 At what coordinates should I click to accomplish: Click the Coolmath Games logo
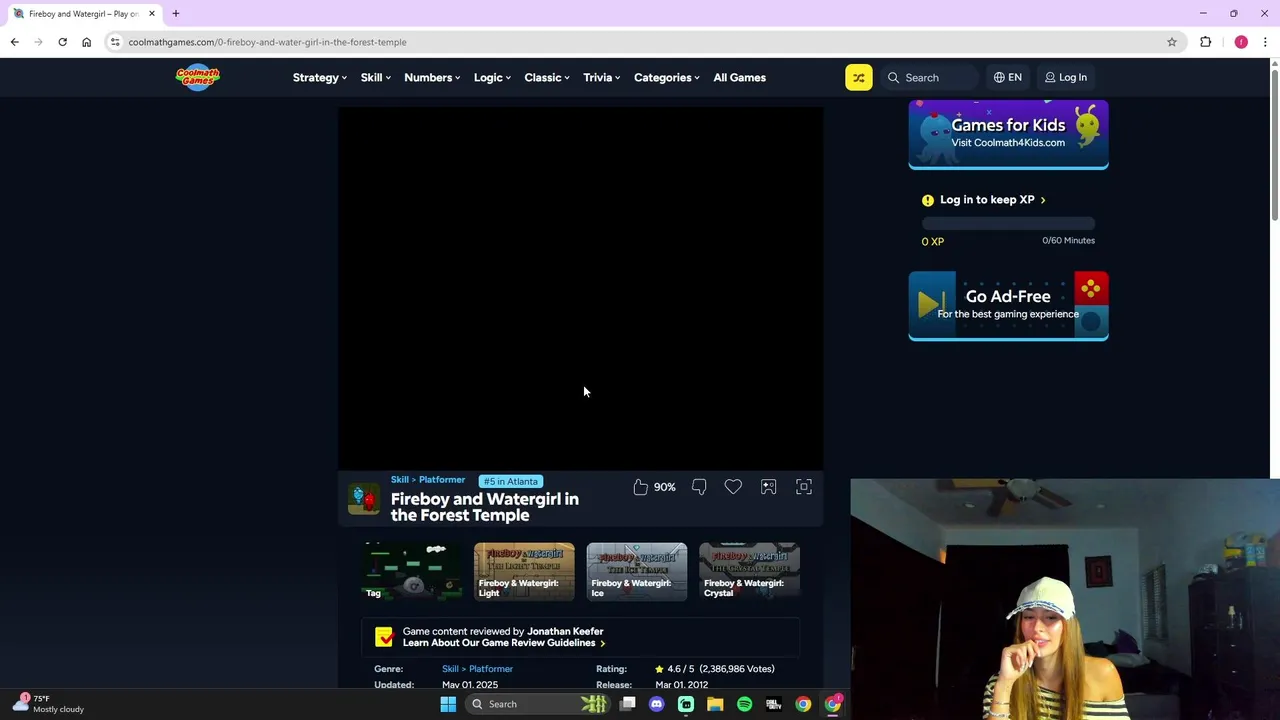[198, 77]
